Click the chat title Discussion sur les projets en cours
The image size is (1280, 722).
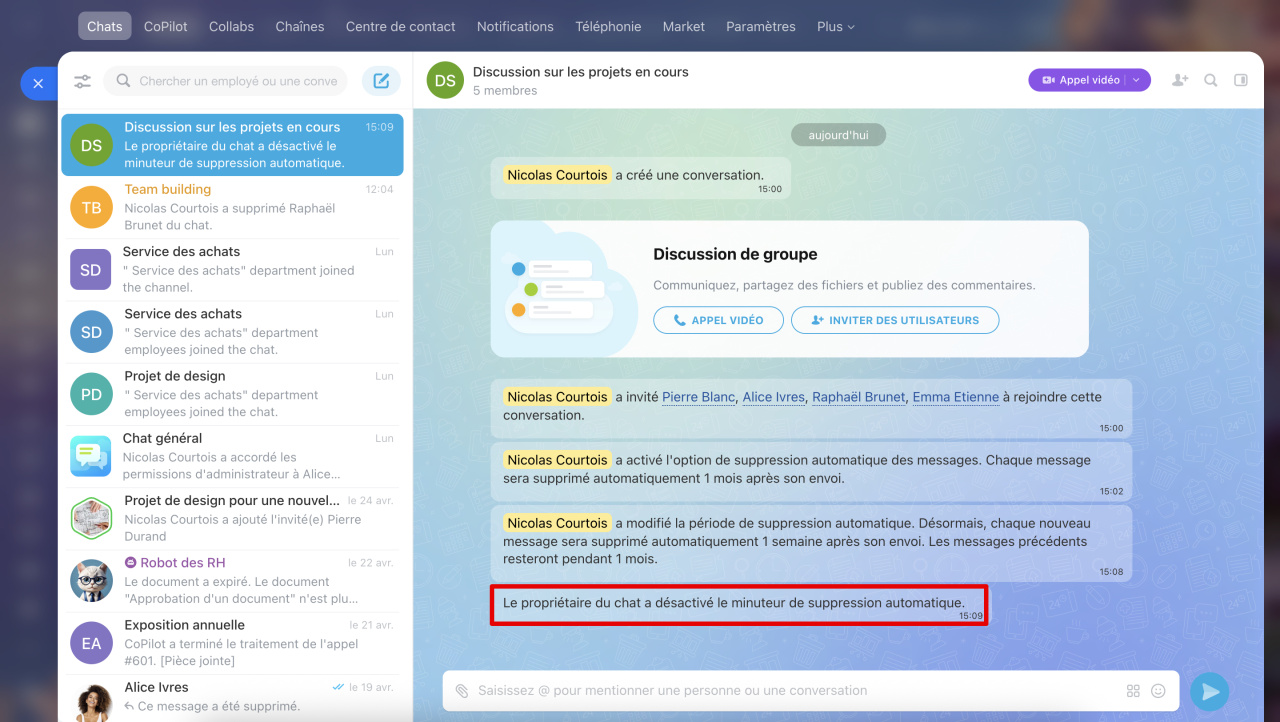(x=581, y=72)
